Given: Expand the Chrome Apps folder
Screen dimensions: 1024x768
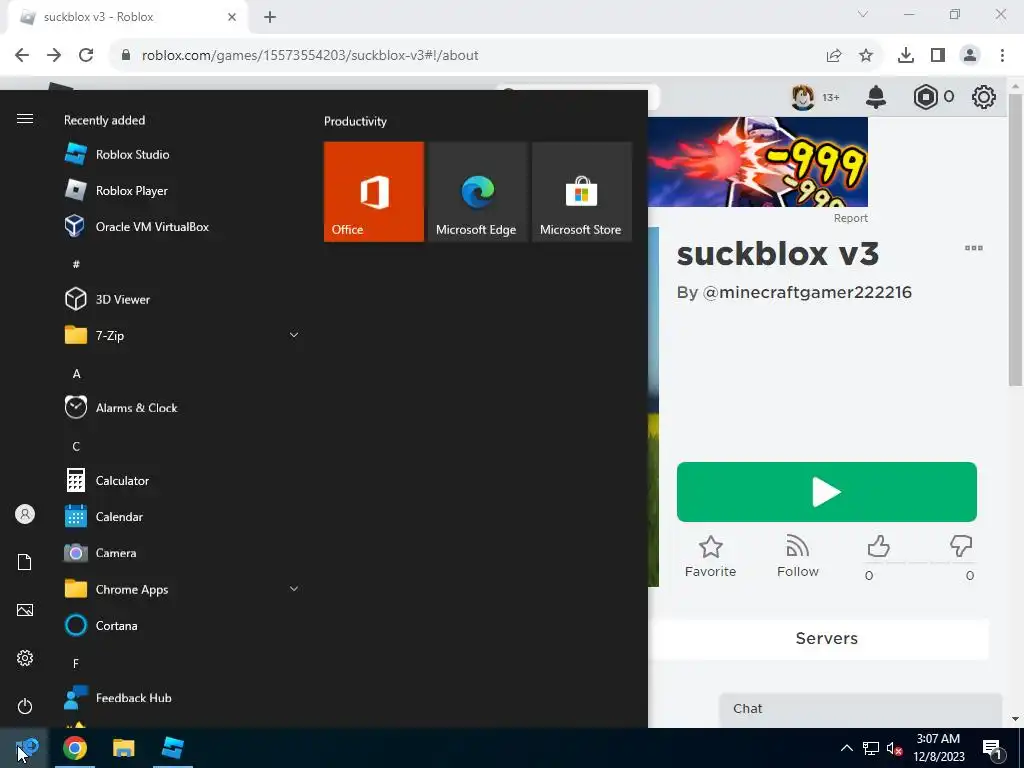Looking at the screenshot, I should pyautogui.click(x=294, y=589).
